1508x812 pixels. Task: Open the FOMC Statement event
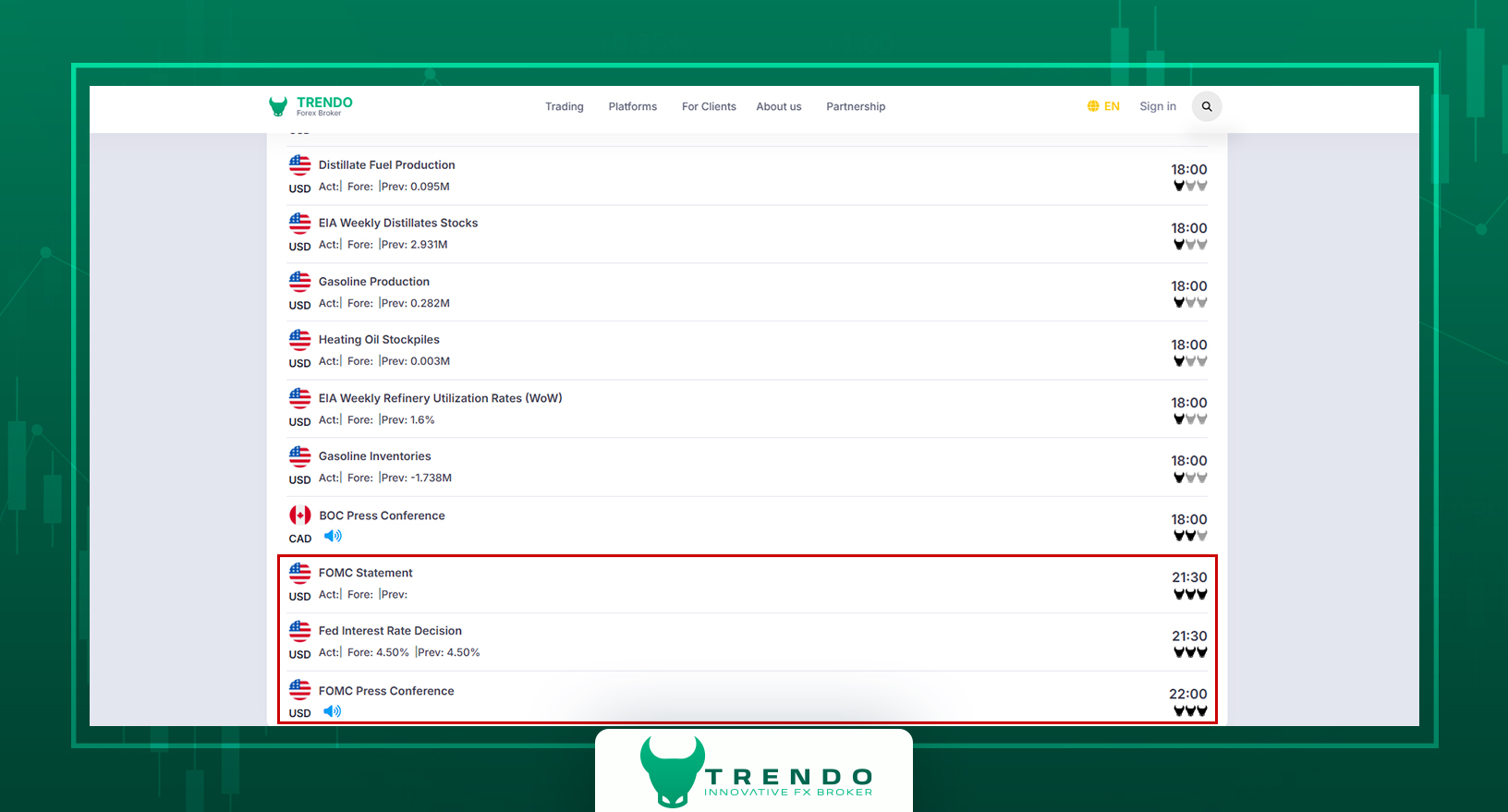pyautogui.click(x=366, y=573)
